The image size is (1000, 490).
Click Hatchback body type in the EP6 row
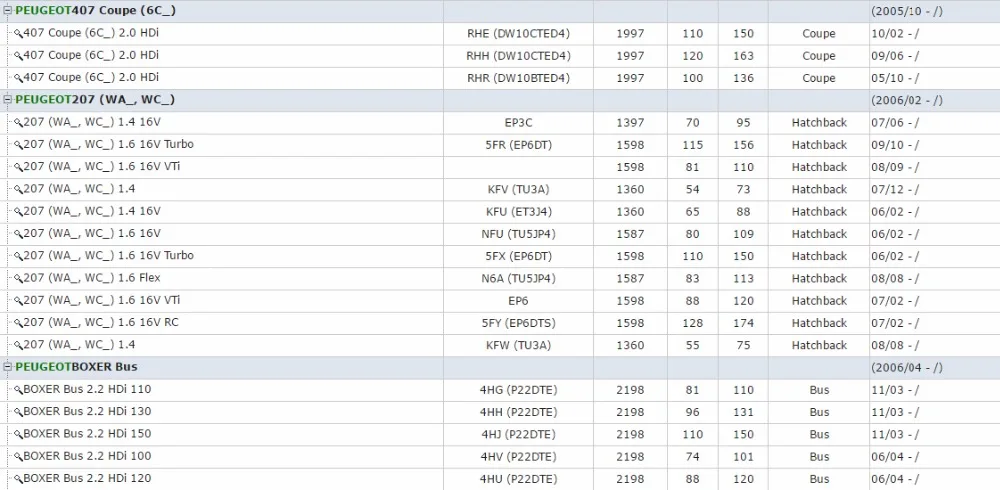pyautogui.click(x=819, y=301)
